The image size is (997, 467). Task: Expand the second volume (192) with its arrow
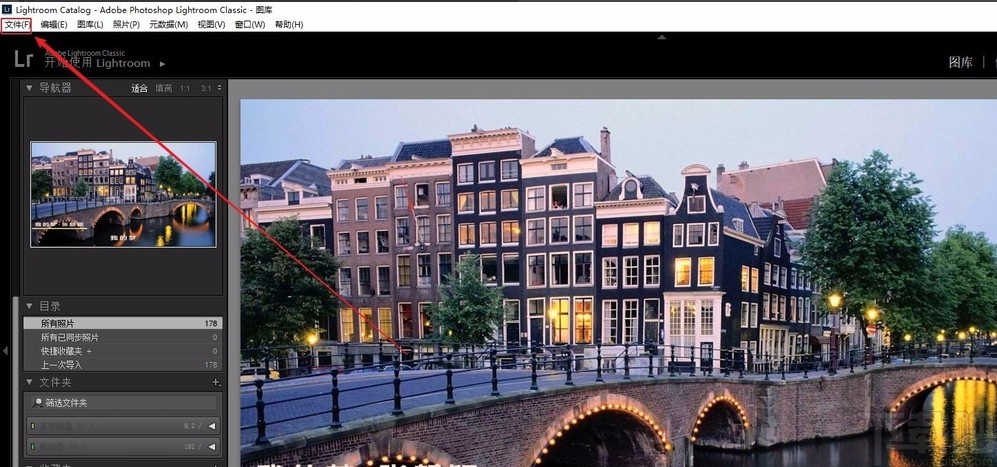(x=212, y=447)
